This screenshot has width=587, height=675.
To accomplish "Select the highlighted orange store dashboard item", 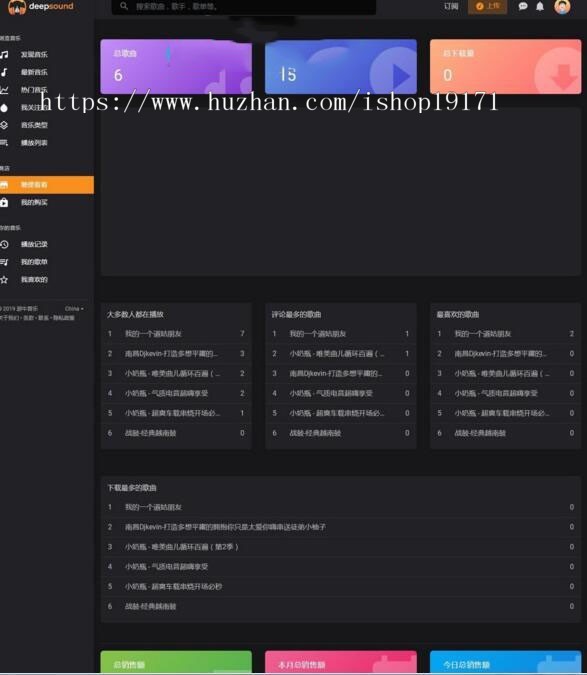I will [x=47, y=185].
